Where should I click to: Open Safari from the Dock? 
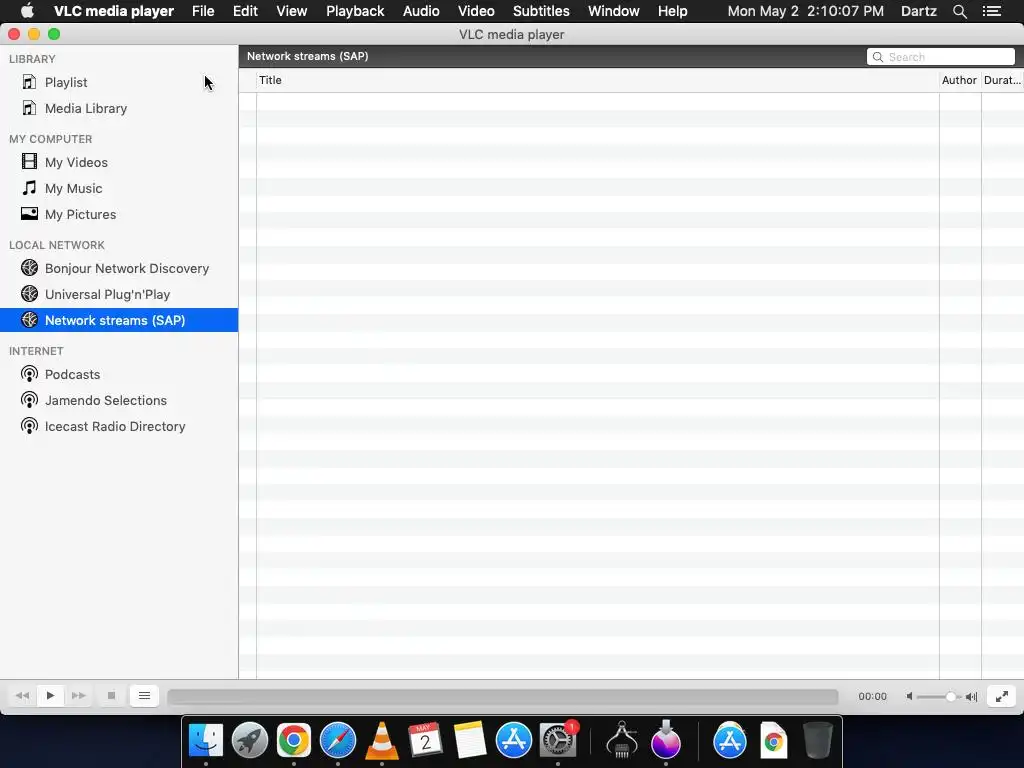338,741
